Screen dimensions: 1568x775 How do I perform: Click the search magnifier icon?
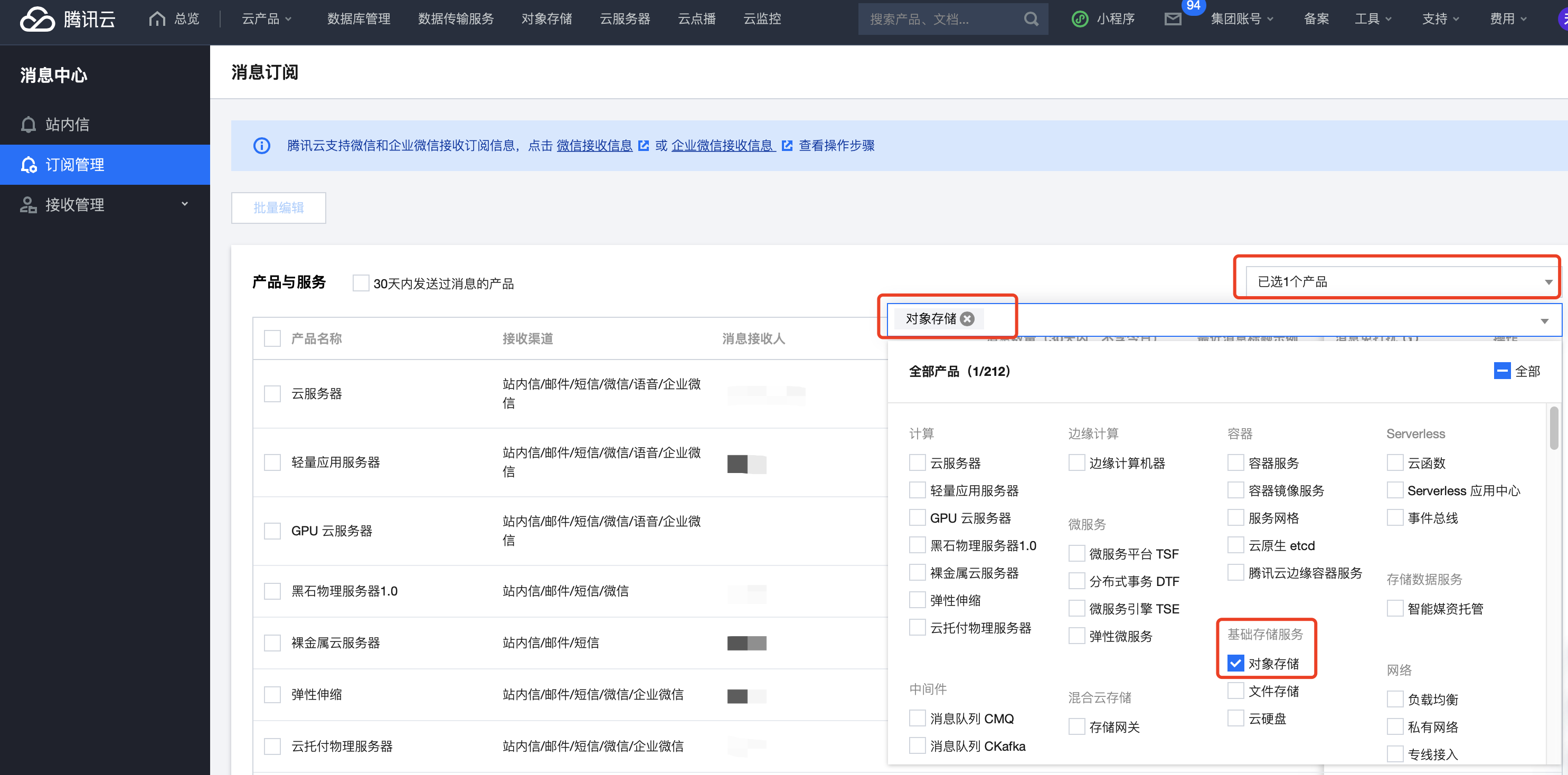(1031, 19)
